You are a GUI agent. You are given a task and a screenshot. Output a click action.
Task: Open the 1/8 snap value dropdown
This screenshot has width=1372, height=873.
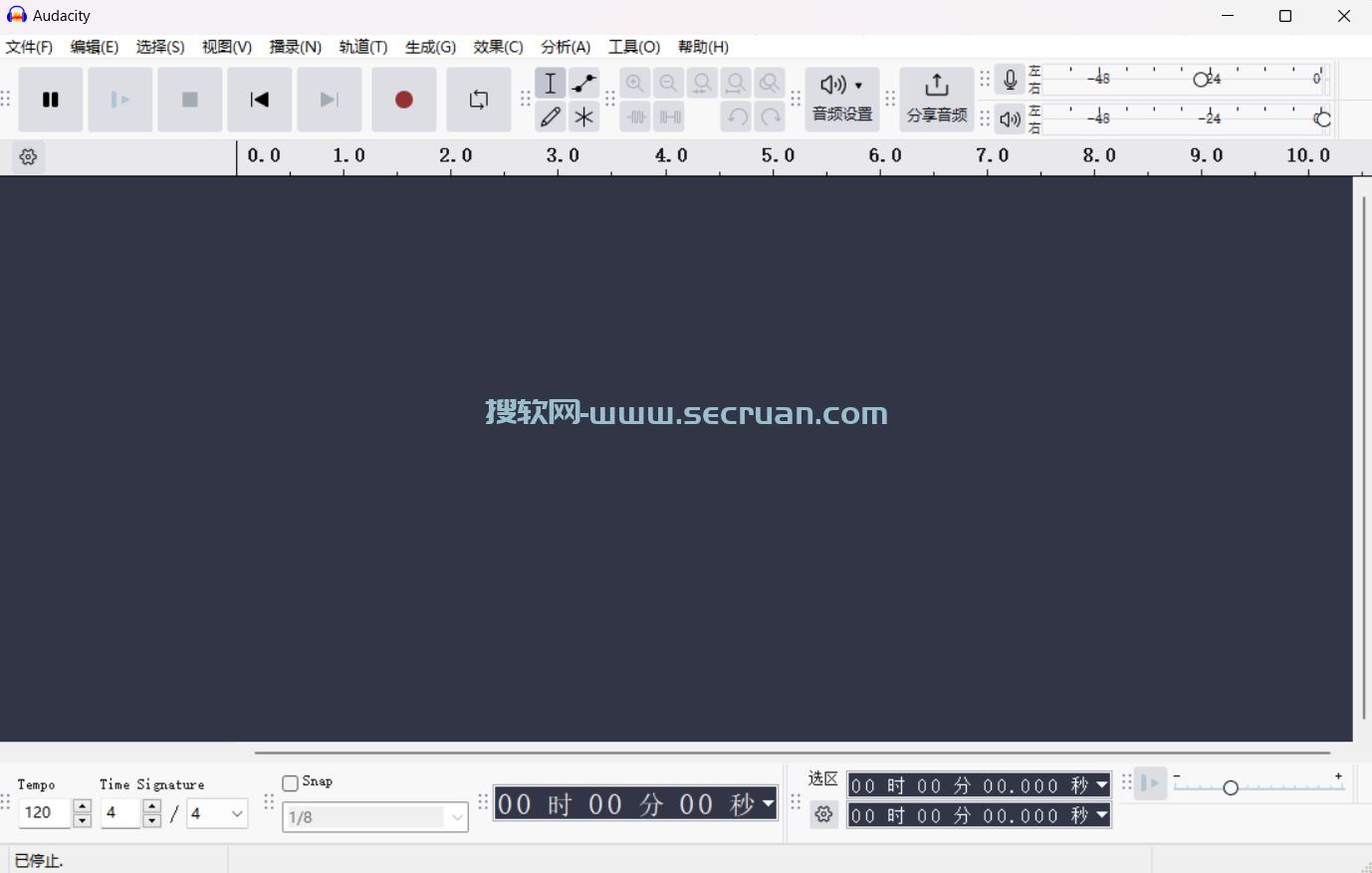point(375,817)
